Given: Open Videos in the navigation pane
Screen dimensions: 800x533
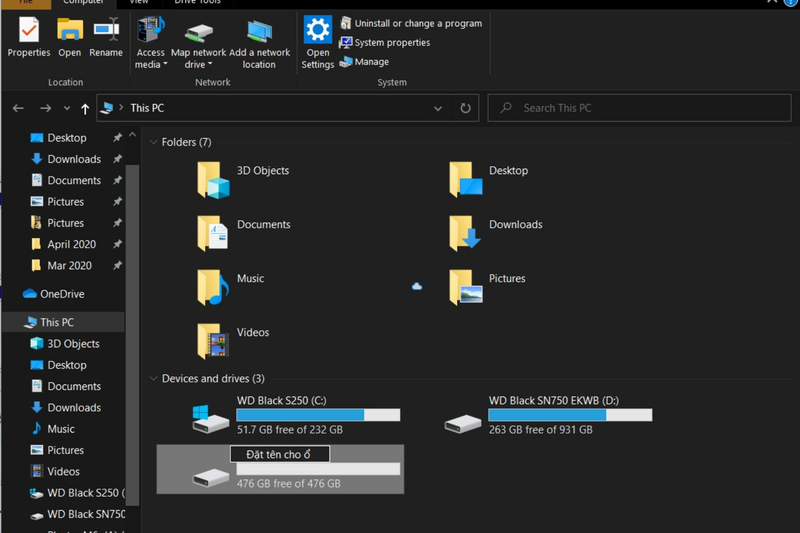Looking at the screenshot, I should tap(63, 472).
